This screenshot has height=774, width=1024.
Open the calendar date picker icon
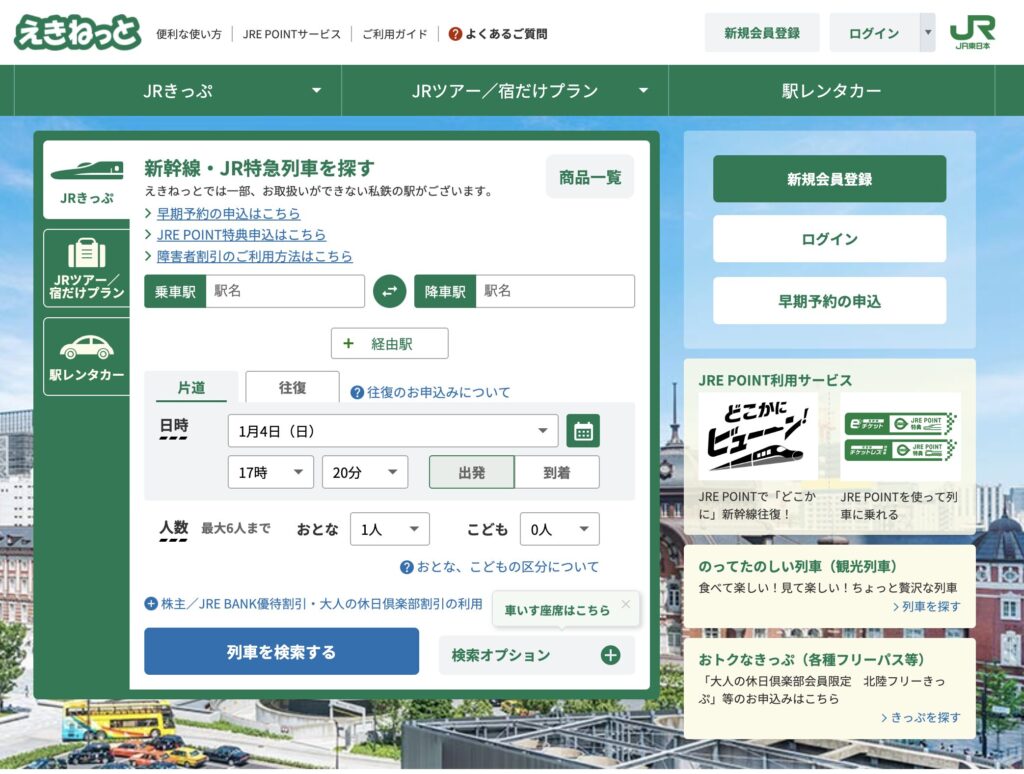tap(583, 431)
